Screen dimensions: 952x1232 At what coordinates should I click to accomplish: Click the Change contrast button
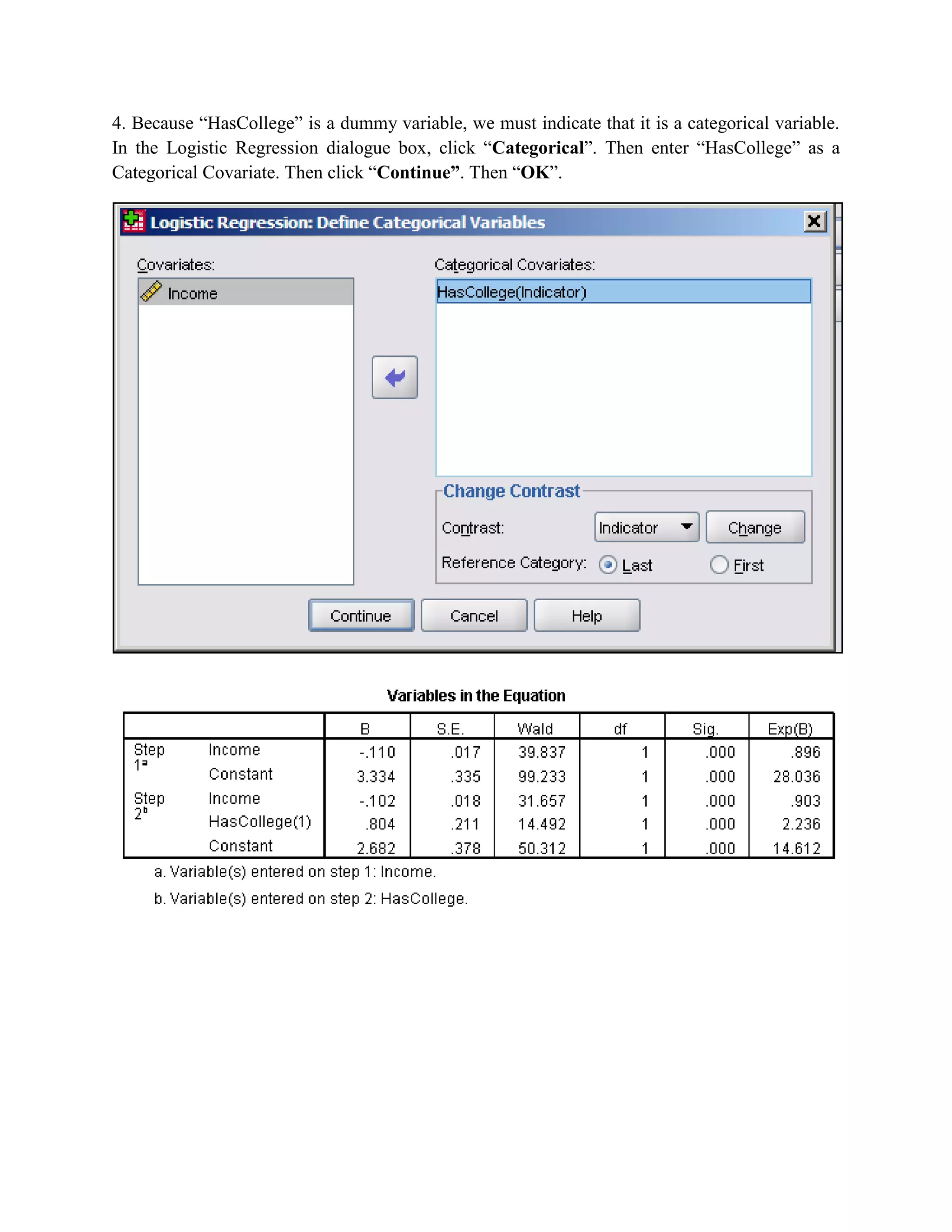point(755,528)
